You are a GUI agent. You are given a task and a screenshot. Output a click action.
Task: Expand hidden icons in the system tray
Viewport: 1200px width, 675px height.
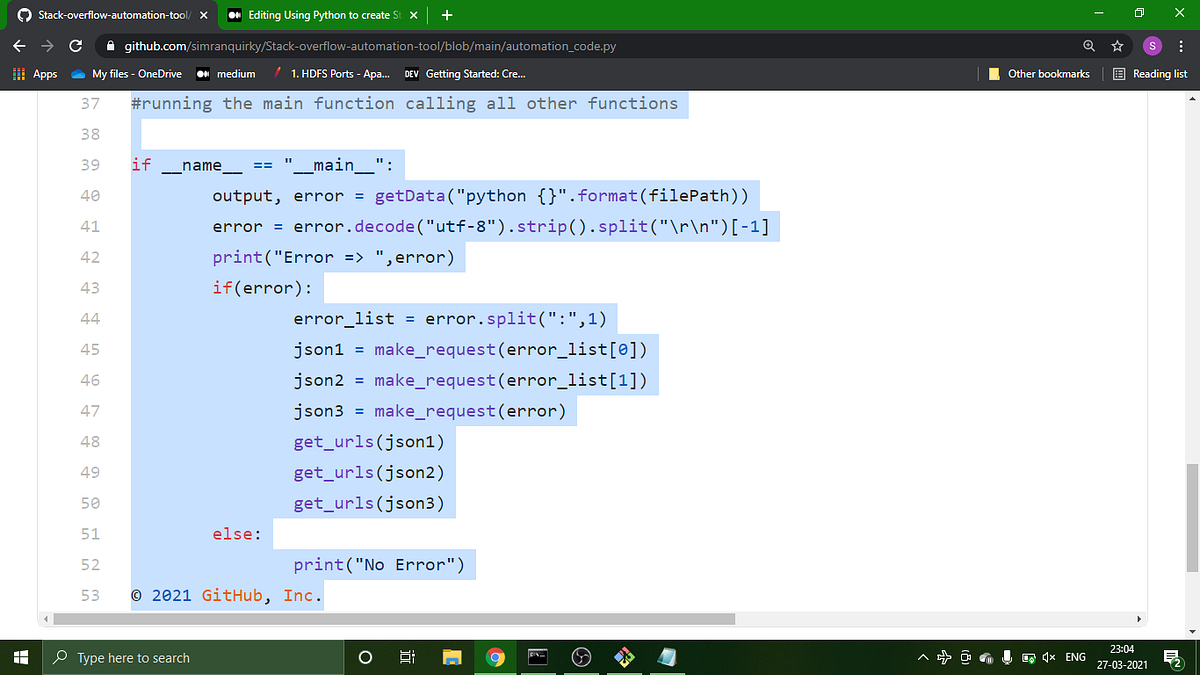pyautogui.click(x=922, y=657)
